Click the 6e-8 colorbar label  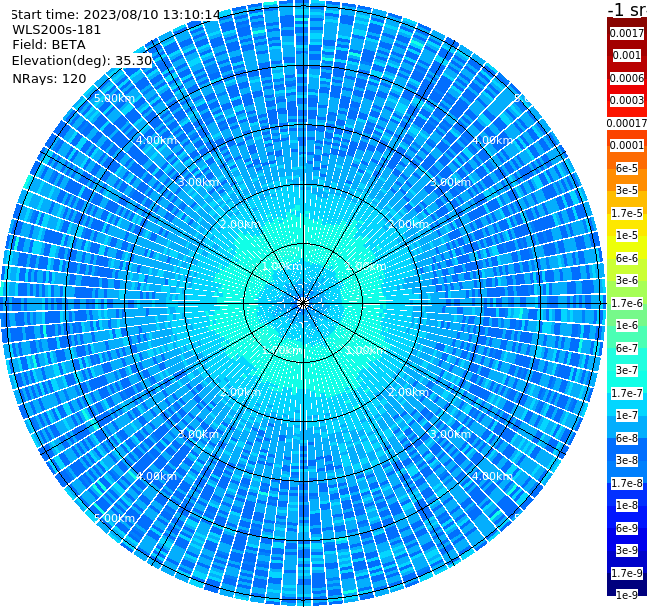(x=627, y=438)
